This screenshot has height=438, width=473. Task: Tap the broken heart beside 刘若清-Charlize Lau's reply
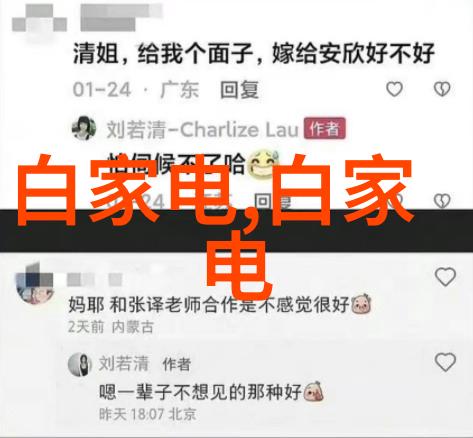pos(442,201)
